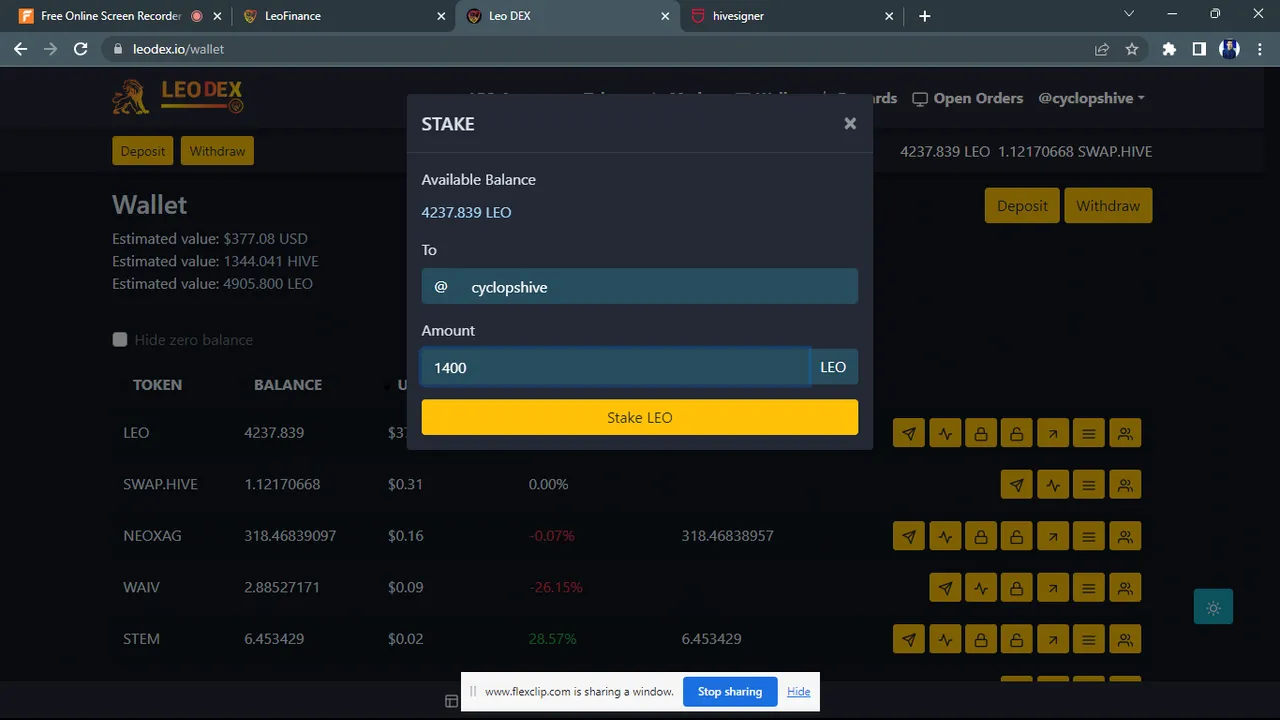This screenshot has height=720, width=1280.
Task: Open LEO transaction history list icon
Action: pyautogui.click(x=1089, y=433)
